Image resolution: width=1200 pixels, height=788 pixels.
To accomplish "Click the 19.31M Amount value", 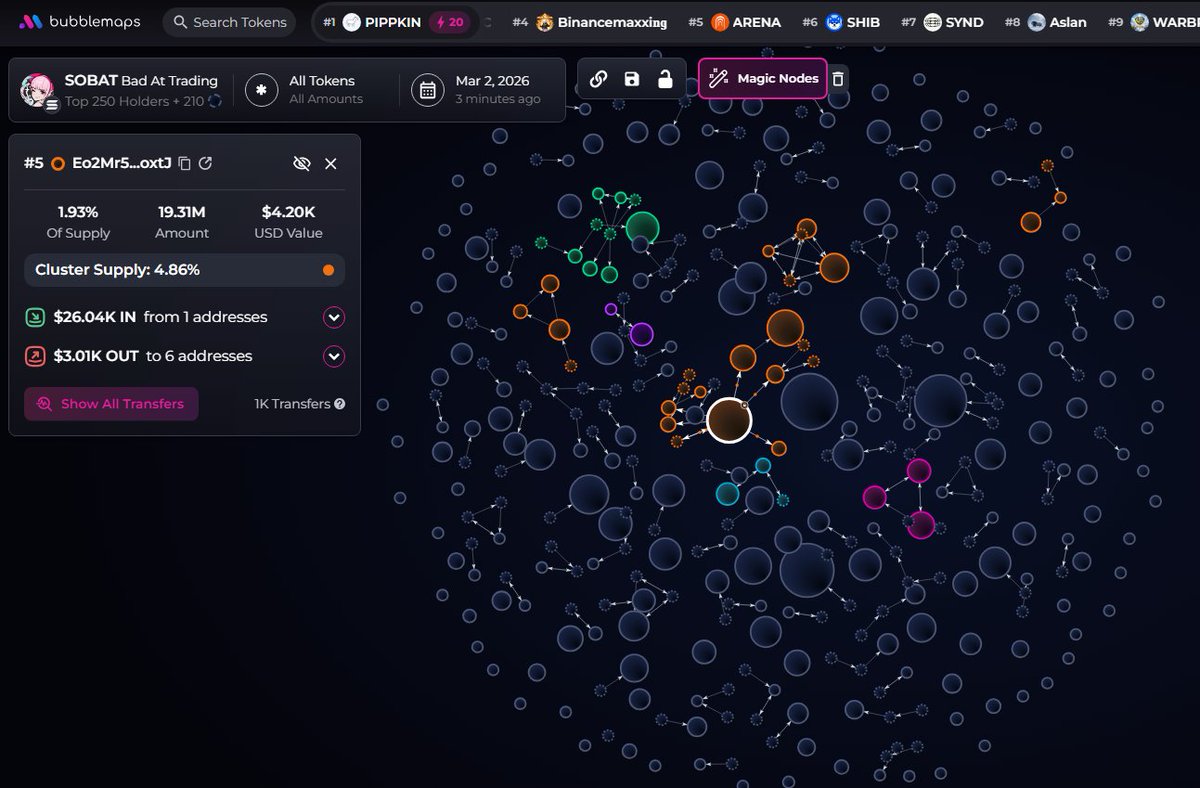I will click(182, 212).
